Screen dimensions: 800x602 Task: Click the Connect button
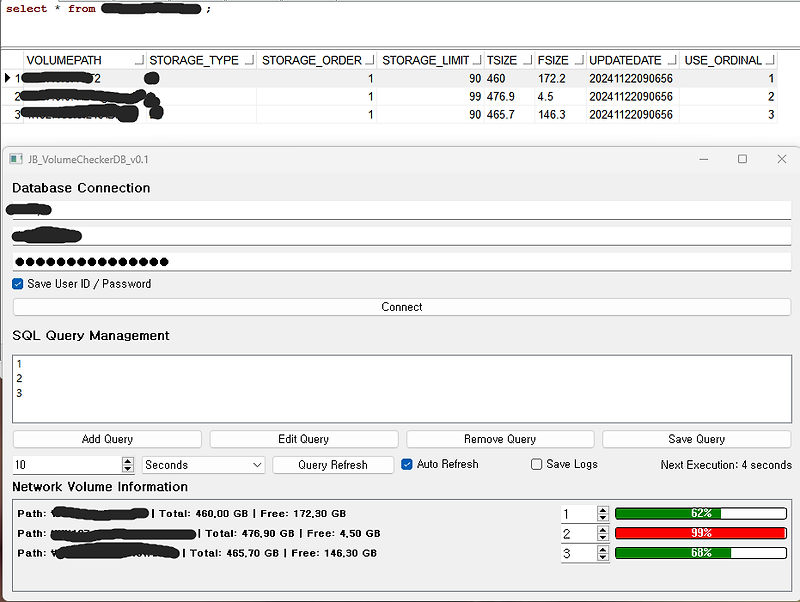click(402, 307)
